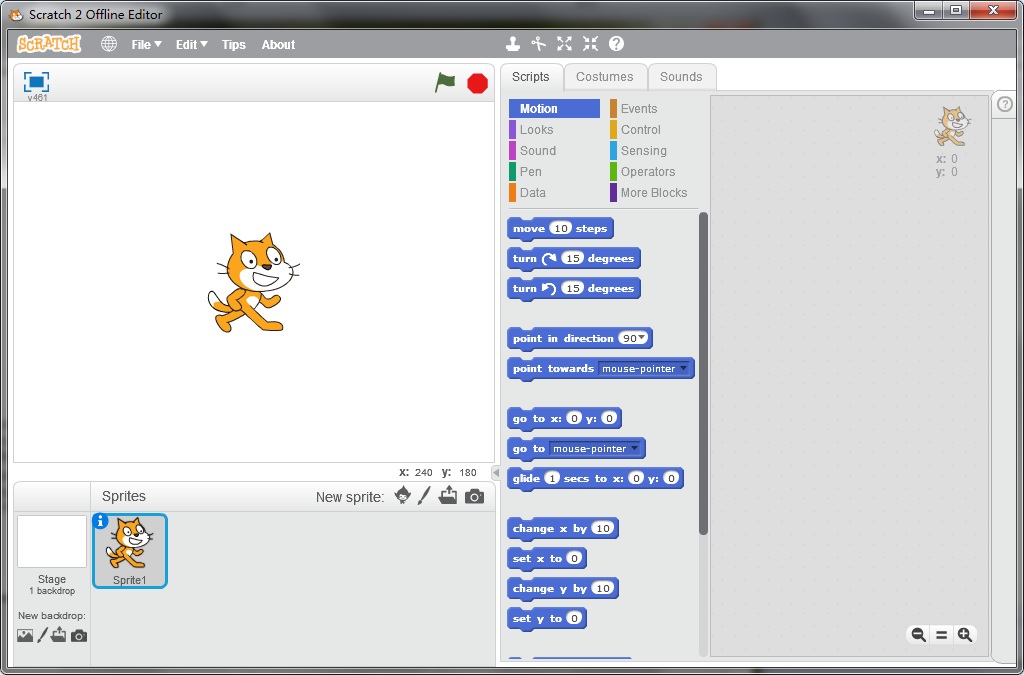Switch to the Costumes tab
This screenshot has height=675, width=1024.
[x=605, y=77]
